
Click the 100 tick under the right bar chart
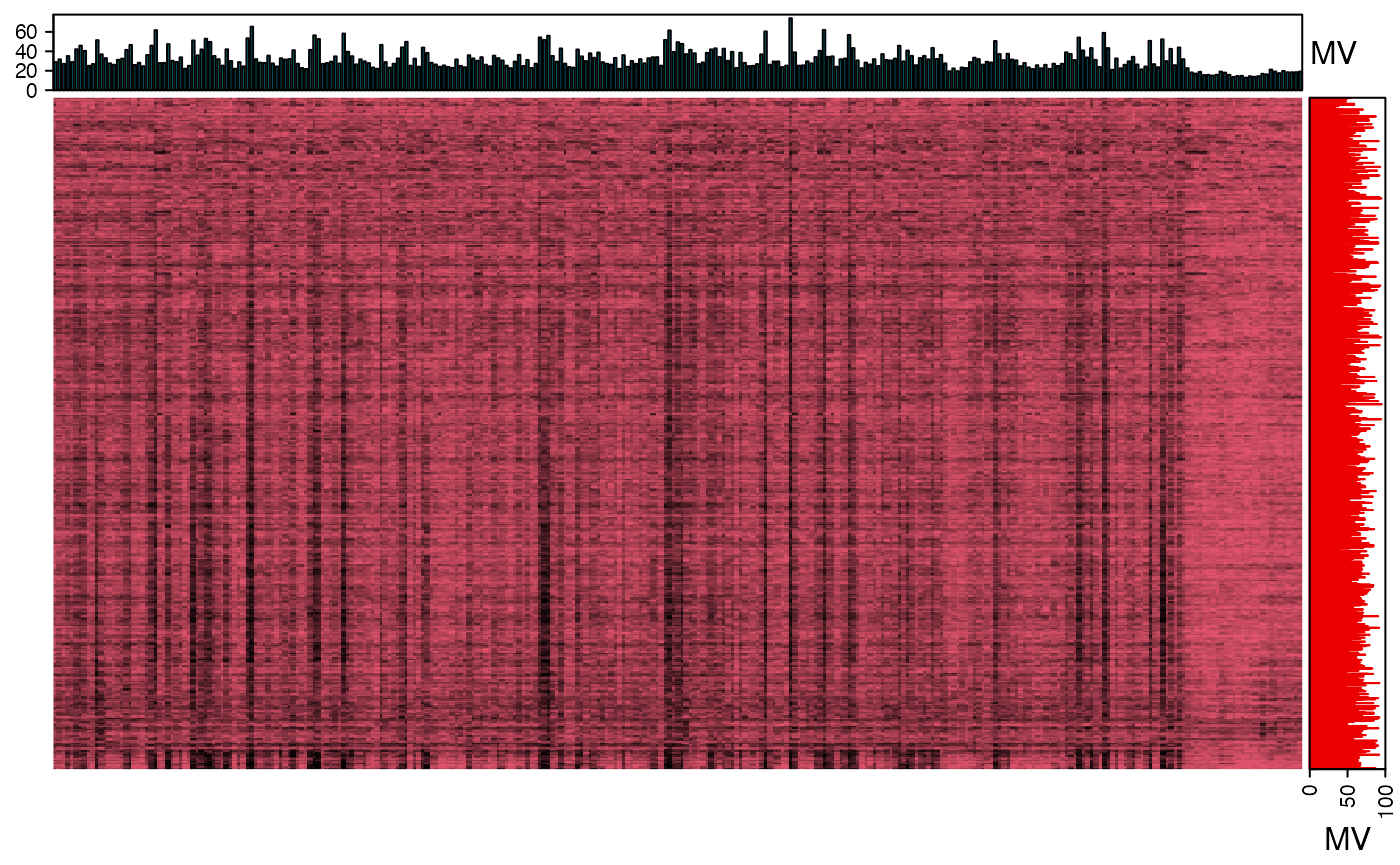click(1386, 800)
